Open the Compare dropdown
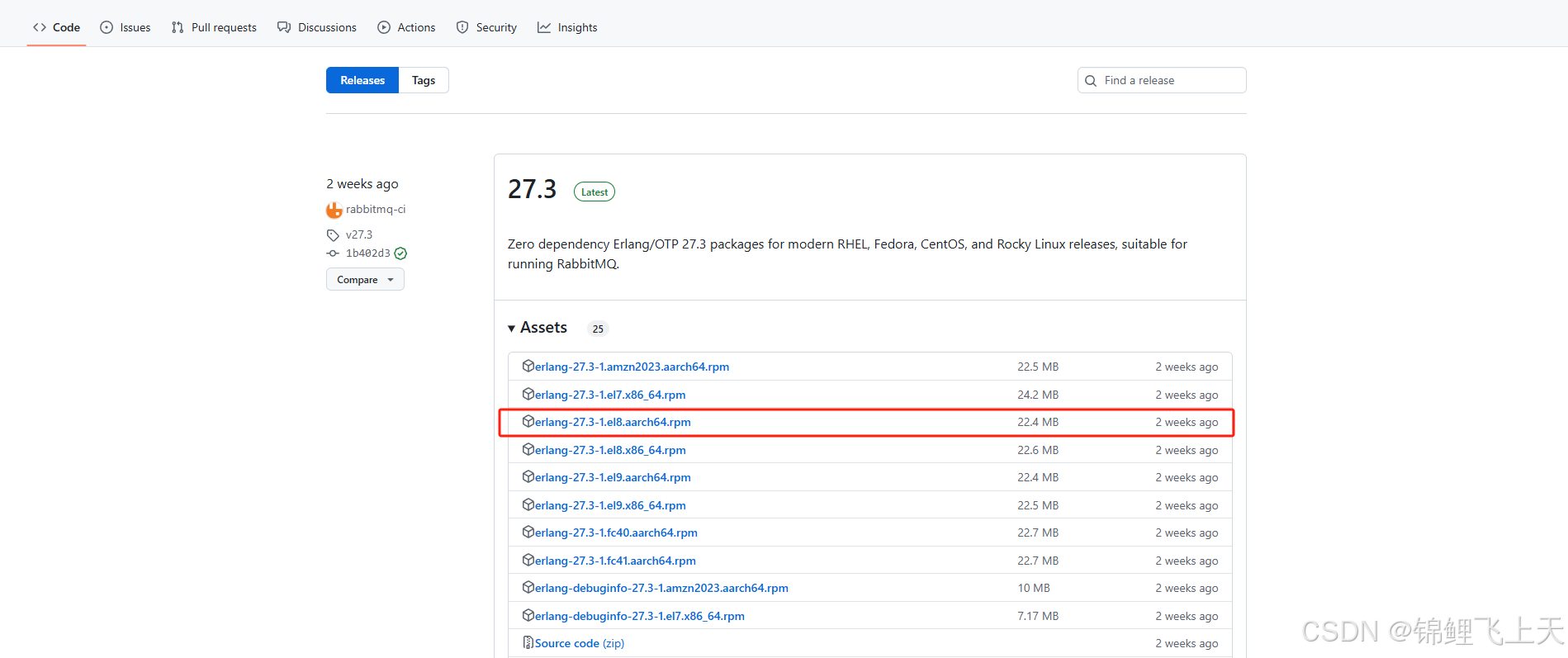 [x=365, y=280]
